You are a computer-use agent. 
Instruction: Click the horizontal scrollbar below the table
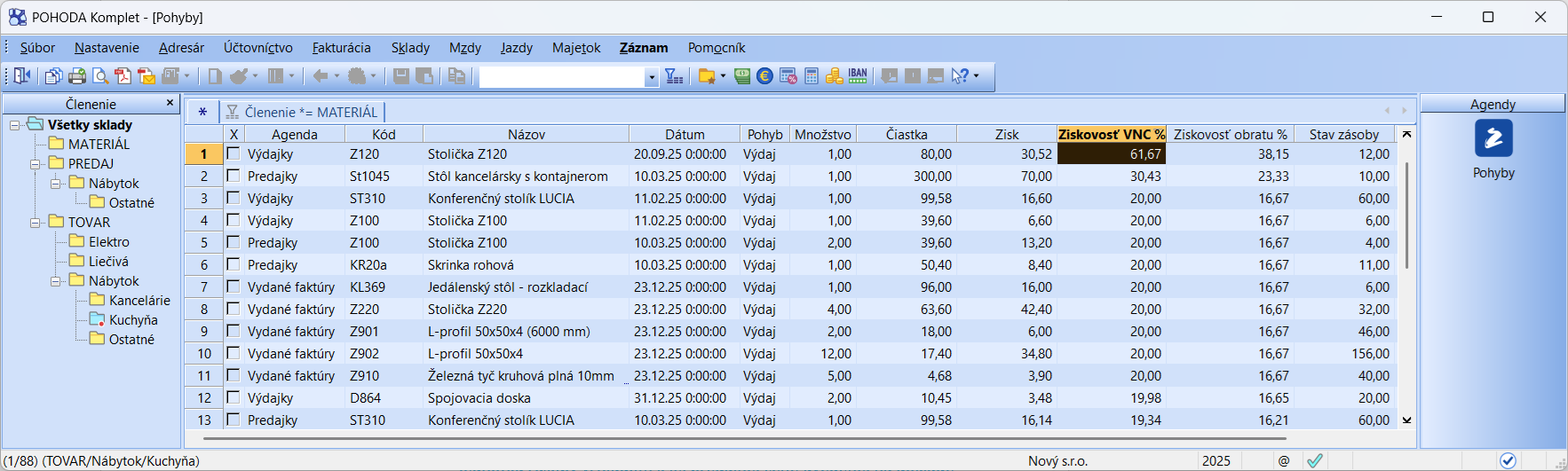(x=744, y=438)
